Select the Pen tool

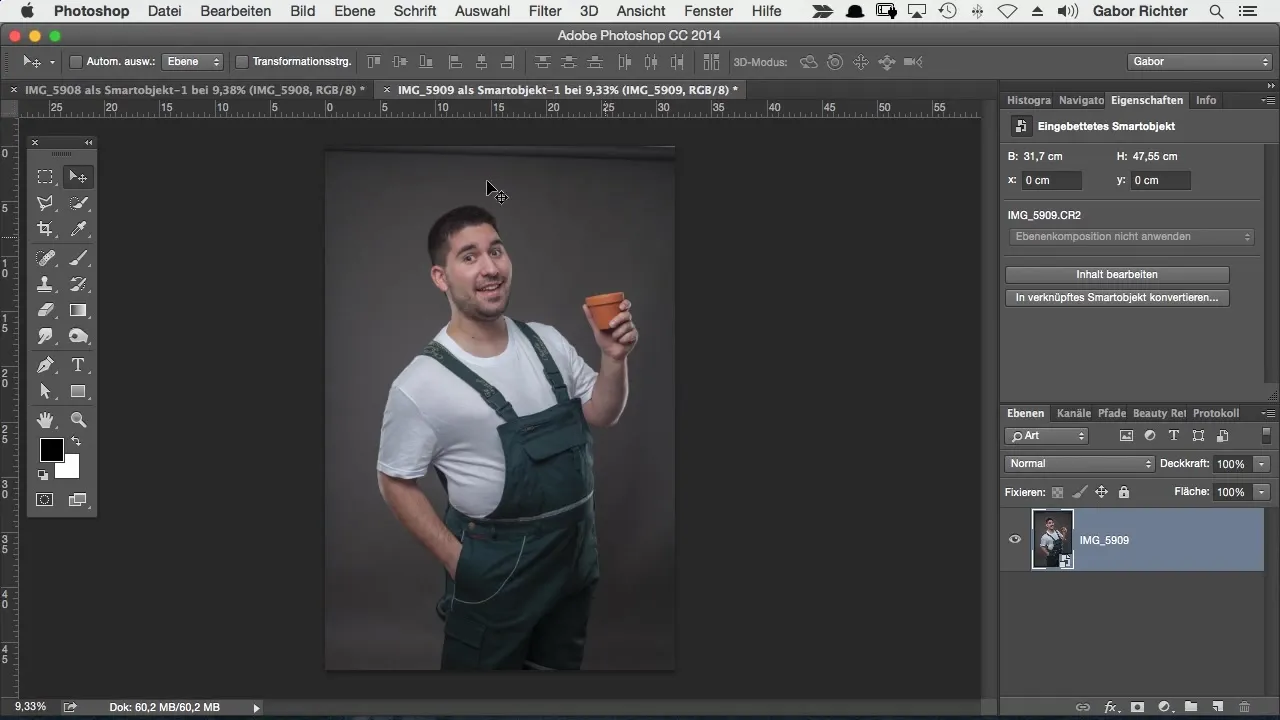[x=45, y=365]
